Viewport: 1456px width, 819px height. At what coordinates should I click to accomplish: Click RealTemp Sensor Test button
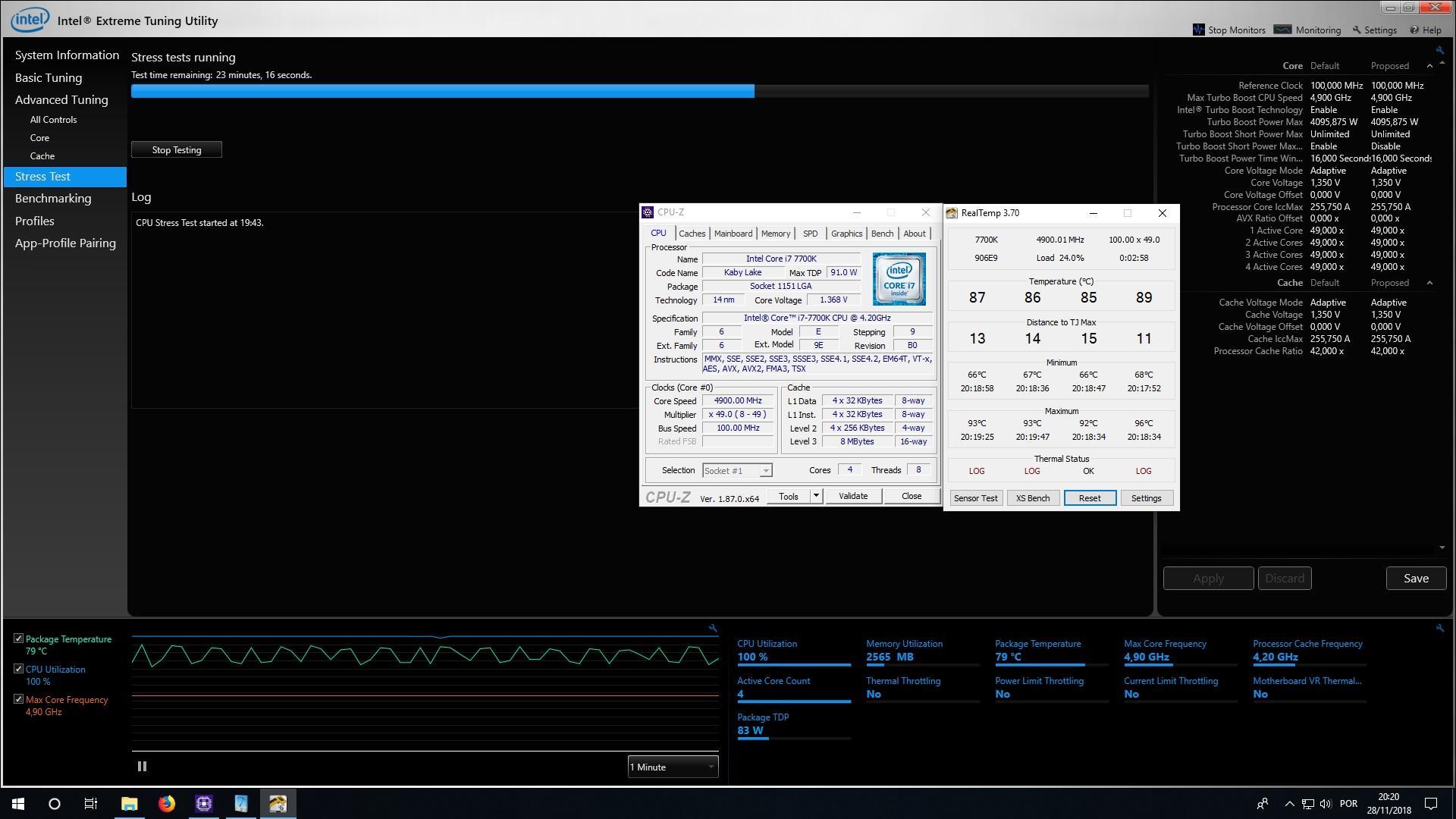975,498
